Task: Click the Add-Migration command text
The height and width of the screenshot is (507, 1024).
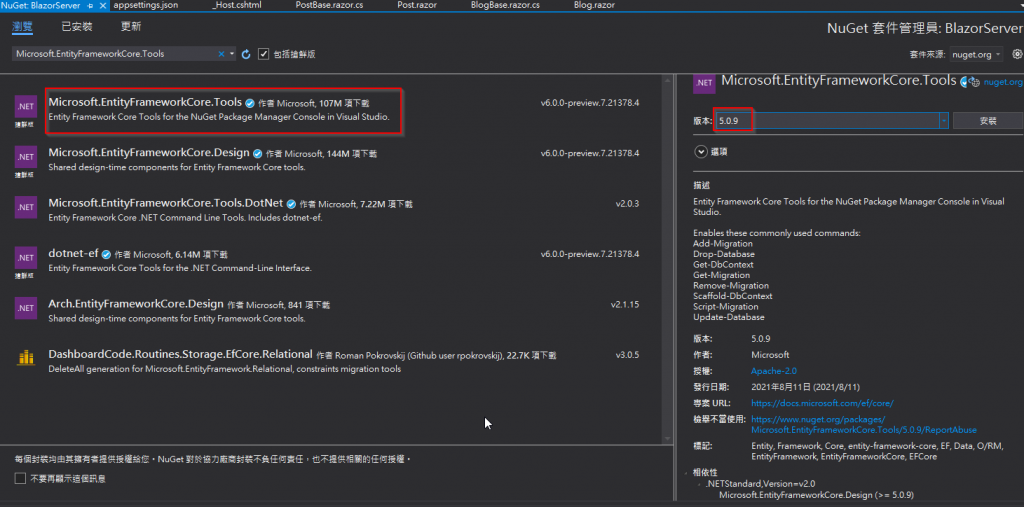Action: tap(722, 244)
